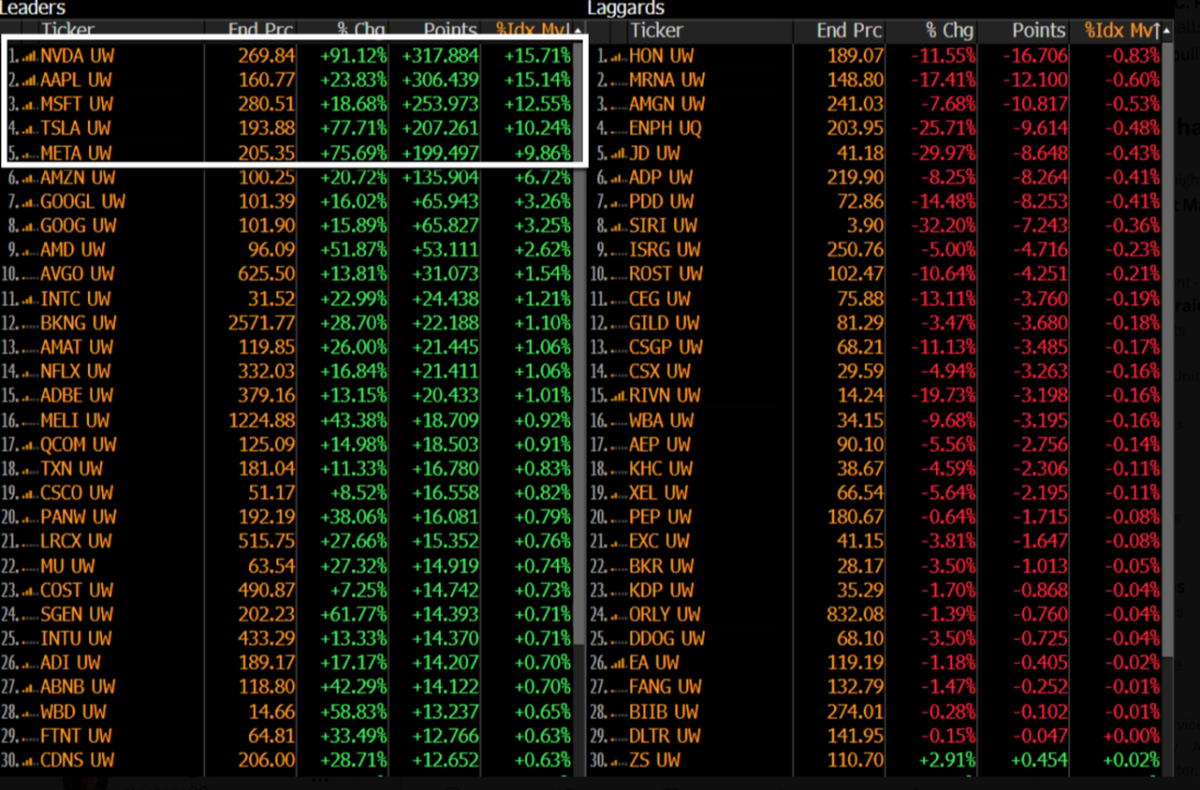Viewport: 1200px width, 790px height.
Task: Click the bar chart icon beside AAPL UW
Action: (x=29, y=80)
